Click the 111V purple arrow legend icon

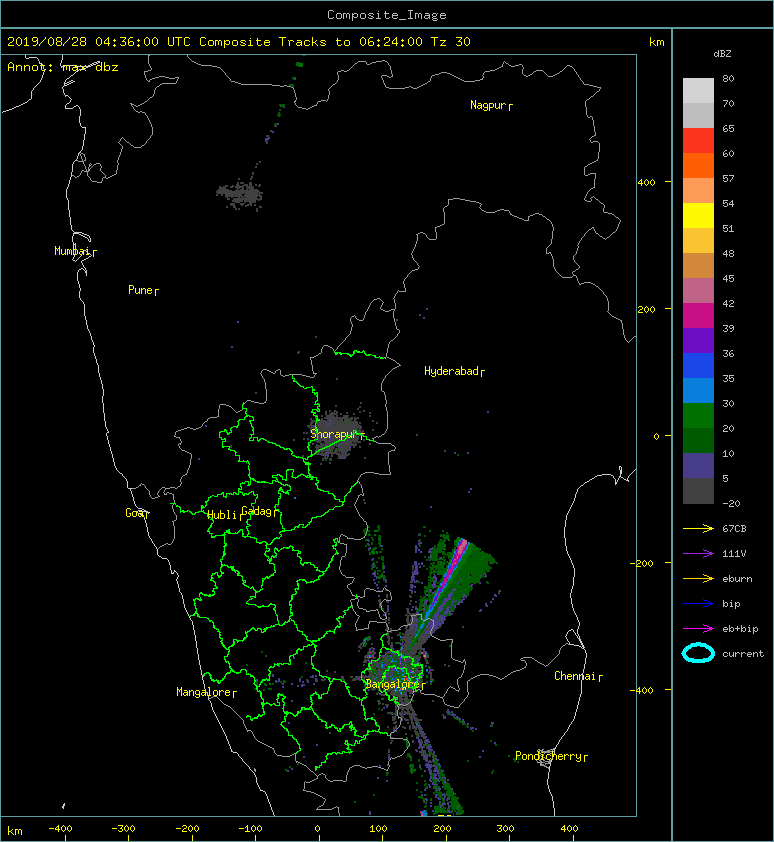(x=698, y=554)
